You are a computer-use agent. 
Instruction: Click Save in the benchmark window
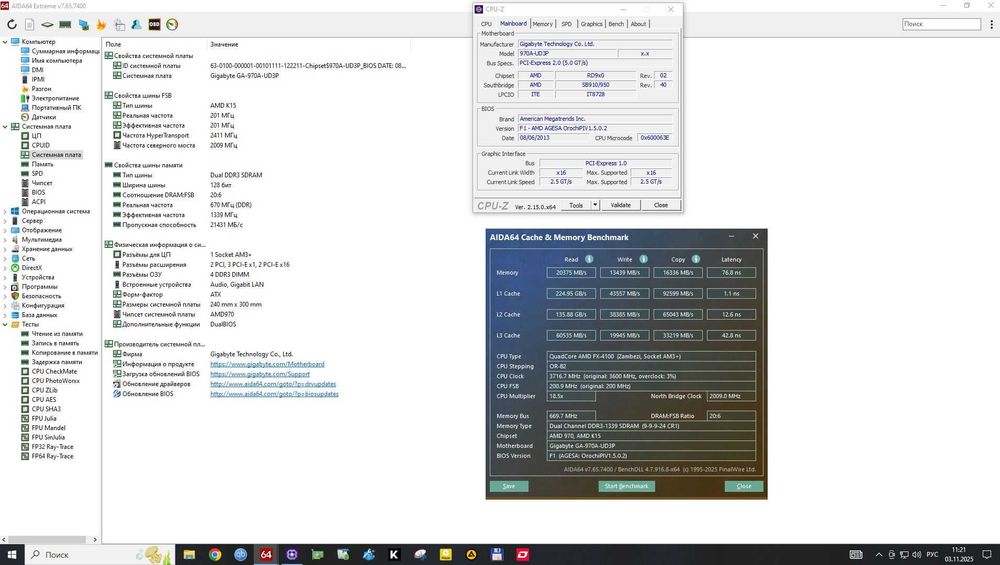pyautogui.click(x=508, y=486)
